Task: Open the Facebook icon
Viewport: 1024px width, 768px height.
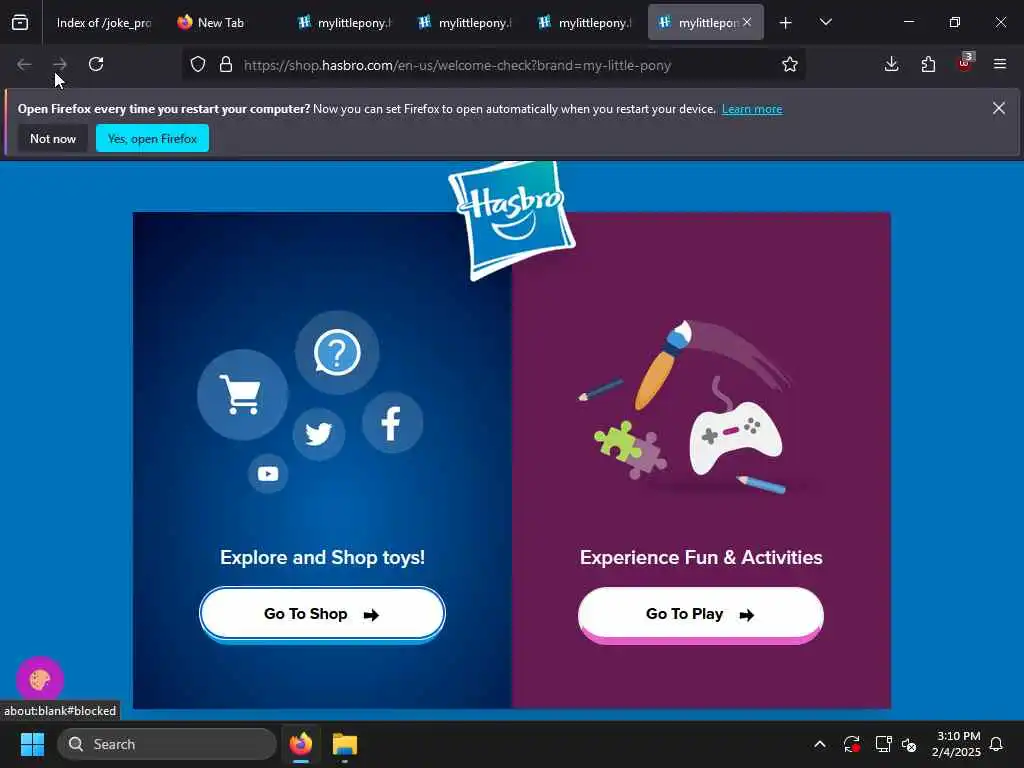Action: point(392,423)
